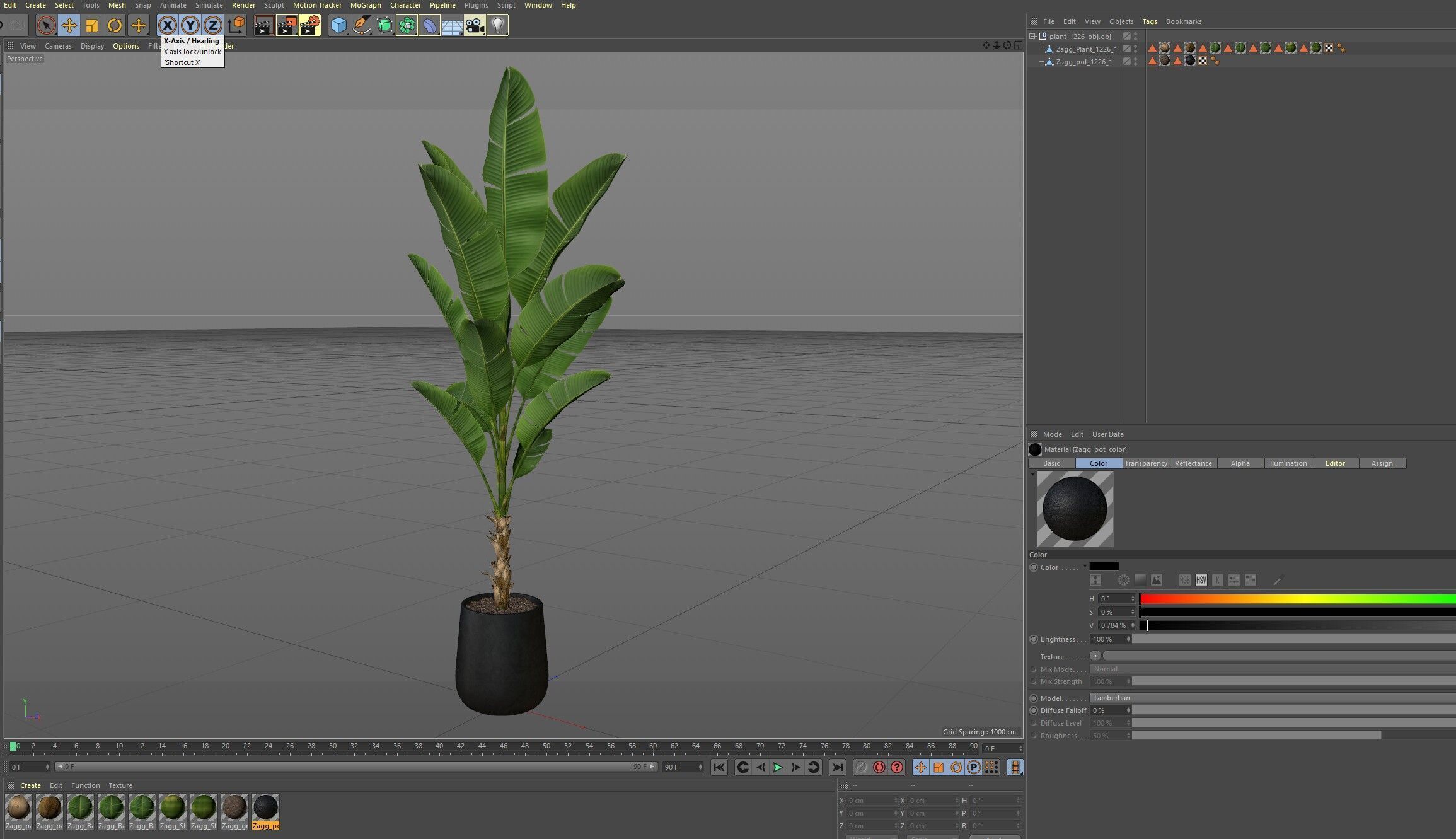Add a Cube primitive object

[339, 26]
